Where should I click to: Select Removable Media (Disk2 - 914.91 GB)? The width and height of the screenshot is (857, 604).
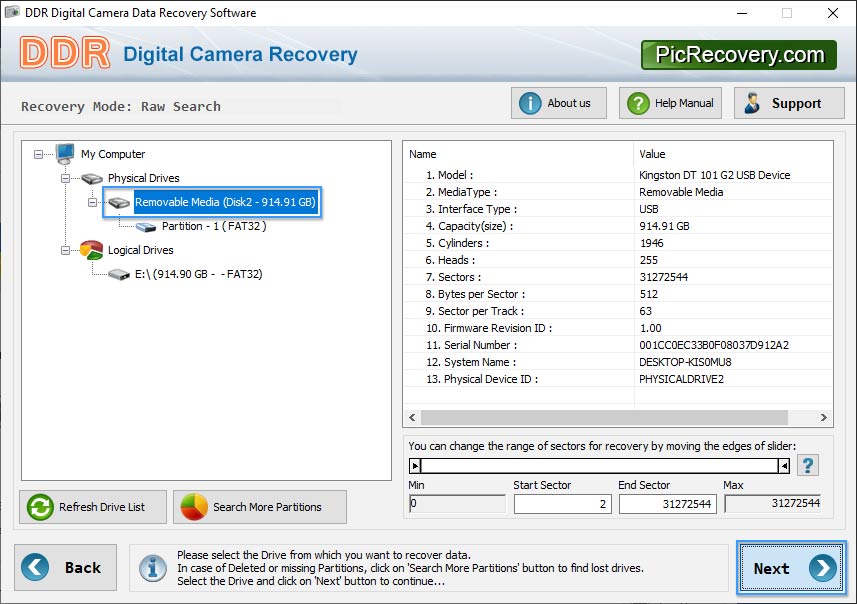tap(225, 202)
